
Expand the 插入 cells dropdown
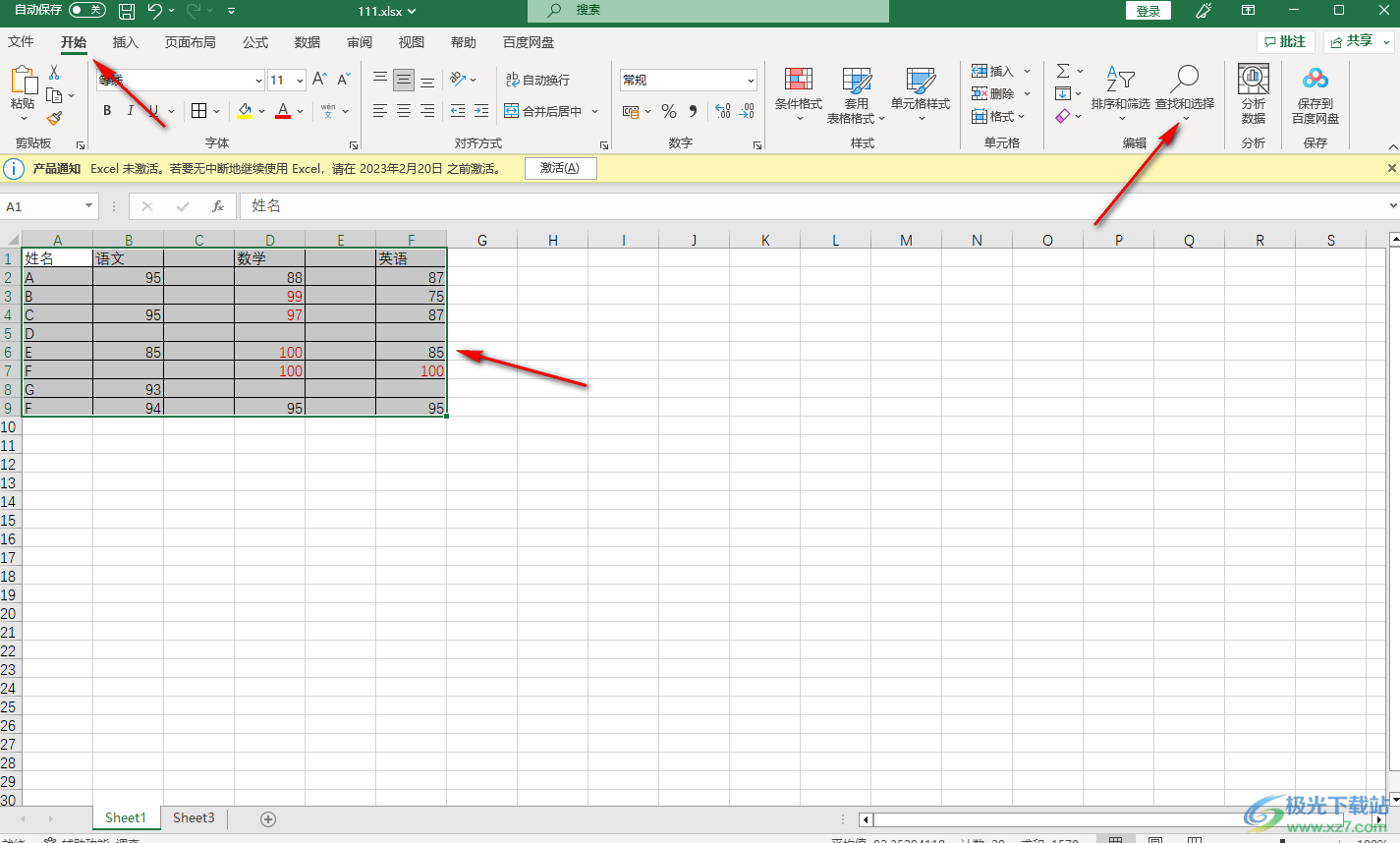tap(1028, 71)
